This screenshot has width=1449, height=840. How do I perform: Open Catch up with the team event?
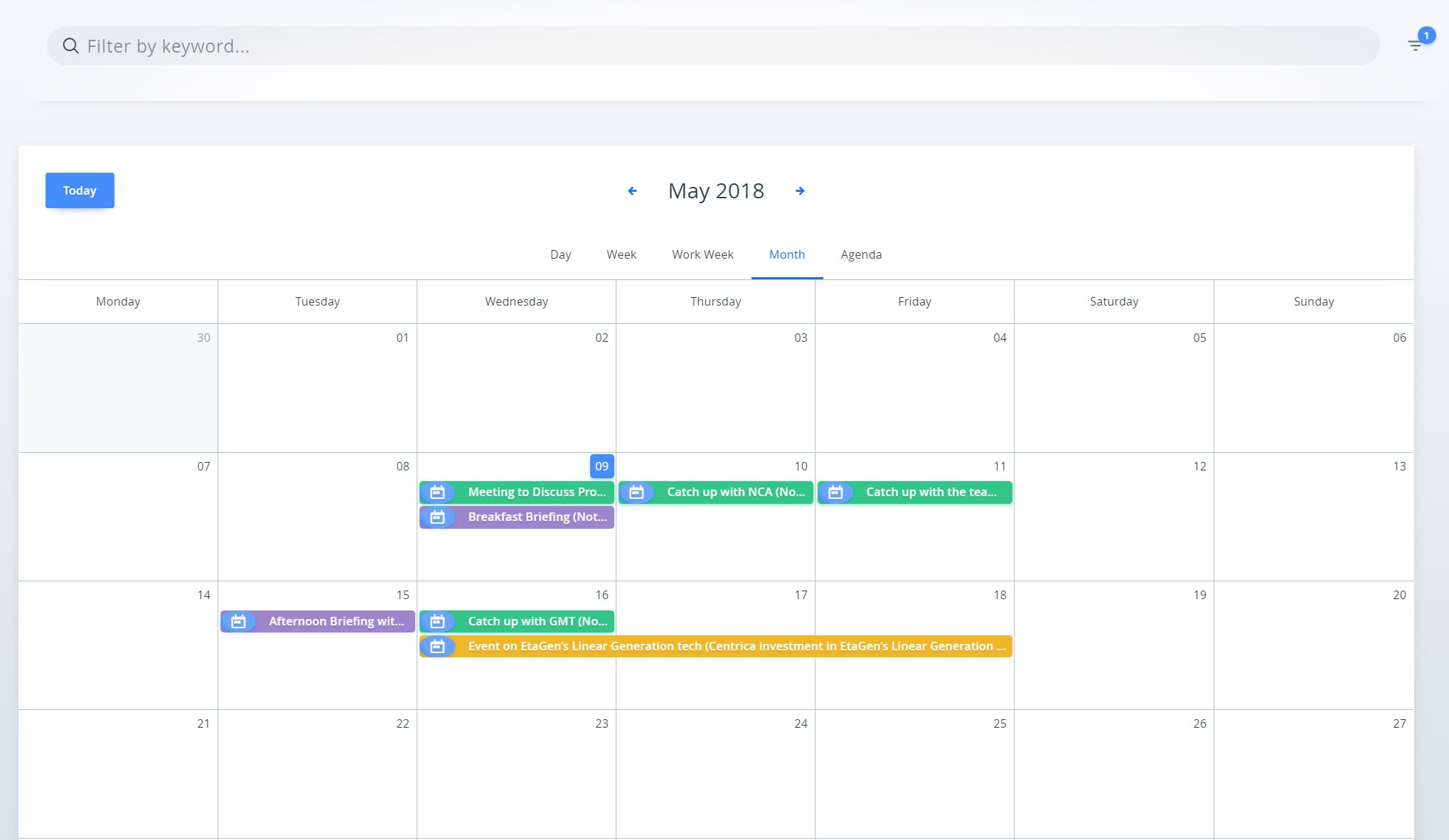point(930,492)
